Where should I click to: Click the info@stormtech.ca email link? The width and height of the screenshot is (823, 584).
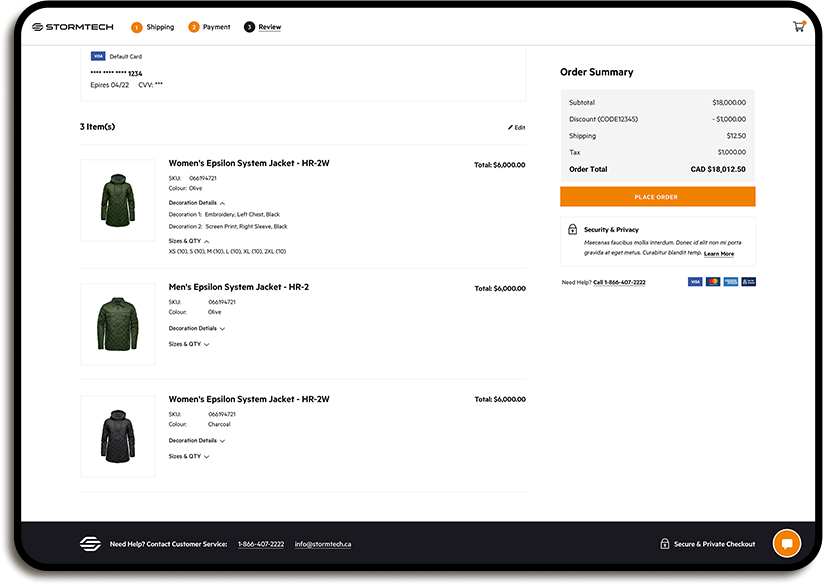tap(323, 544)
